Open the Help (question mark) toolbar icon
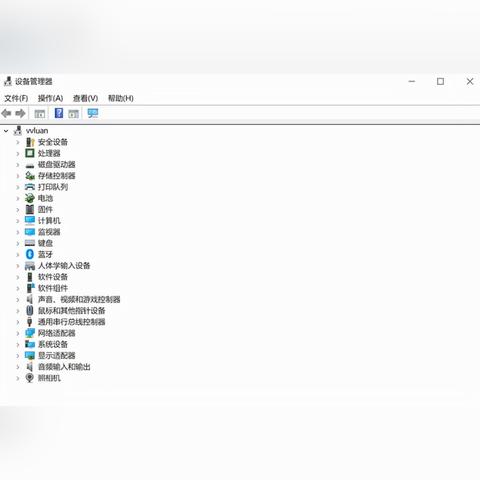The height and width of the screenshot is (480, 480). click(x=59, y=113)
